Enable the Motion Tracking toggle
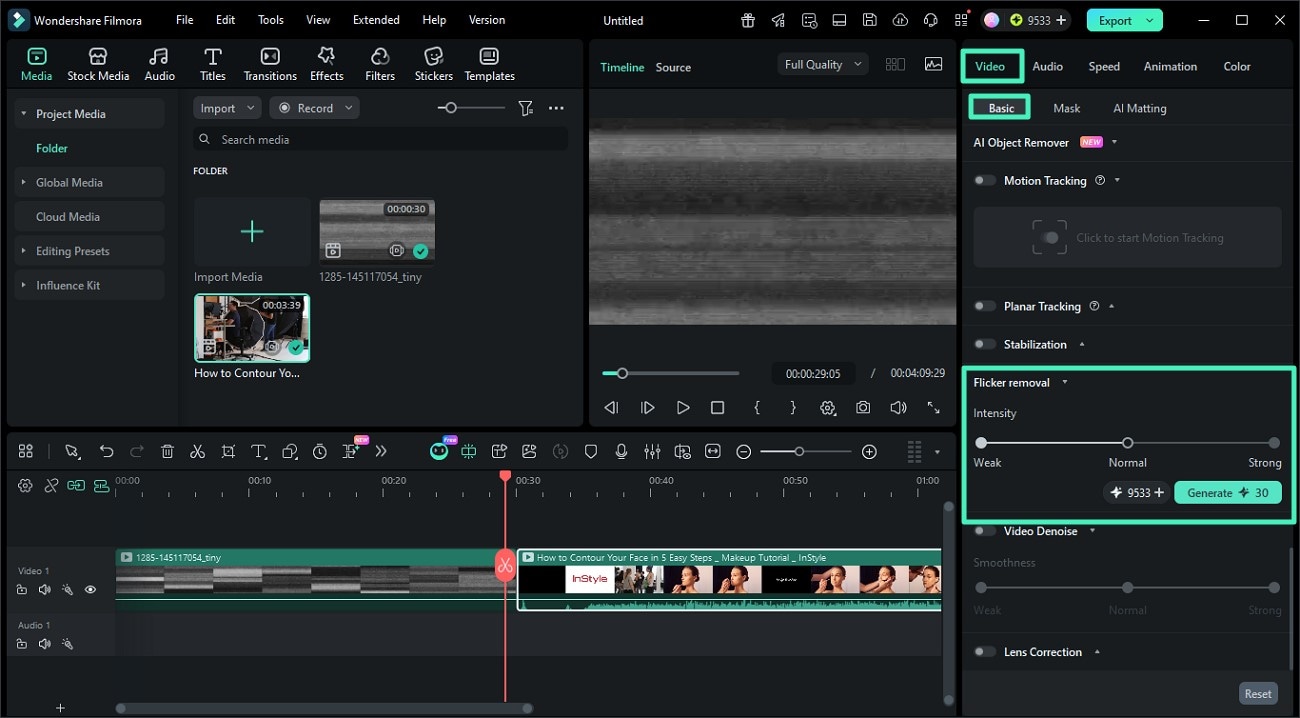 click(985, 181)
